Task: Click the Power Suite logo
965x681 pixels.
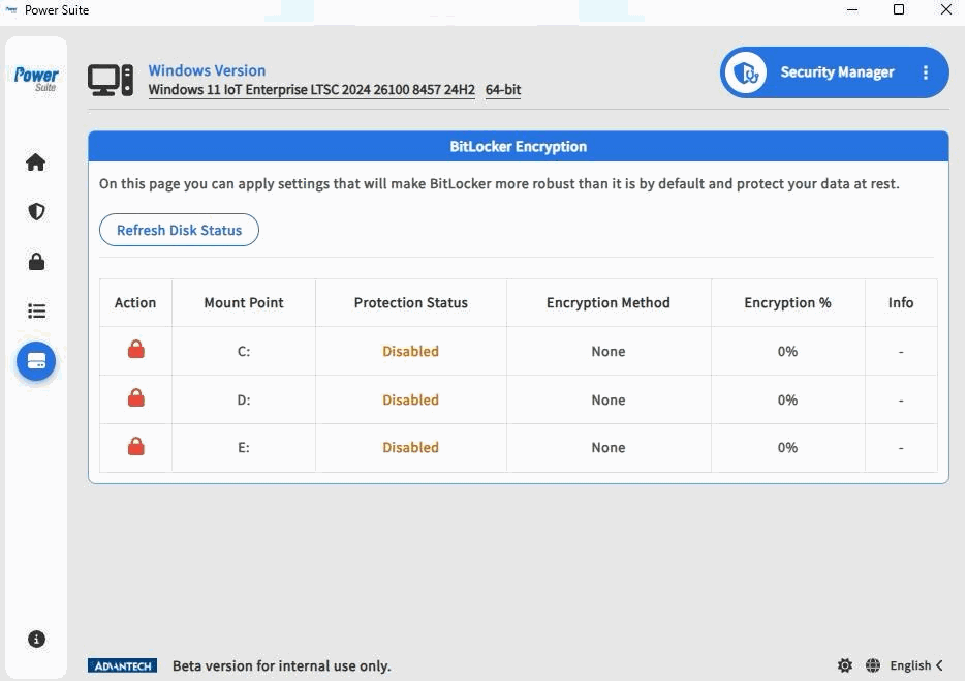Action: pos(36,78)
